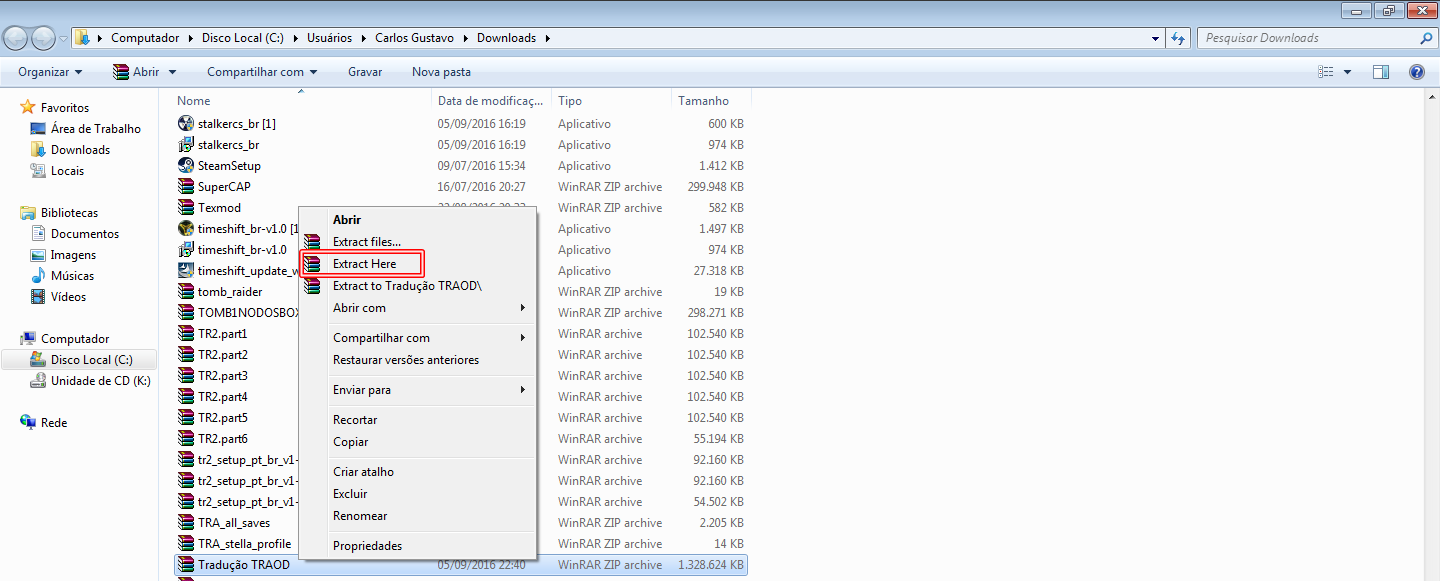1440x581 pixels.
Task: Select Imagens in Bibliotecas
Action: 74,254
